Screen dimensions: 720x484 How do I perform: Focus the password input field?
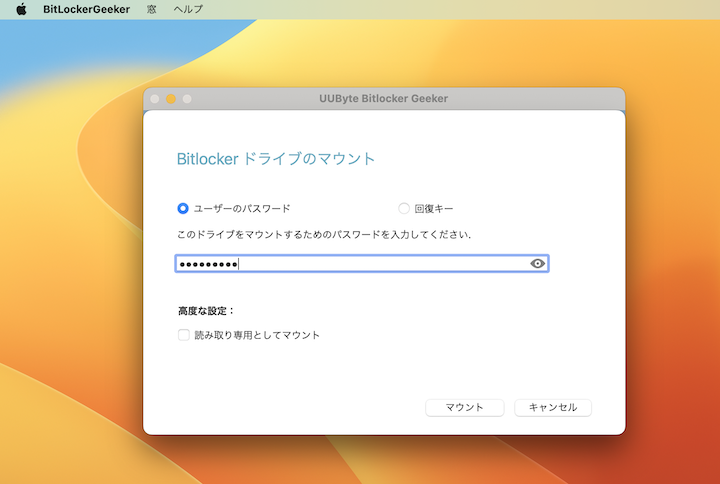tap(362, 264)
